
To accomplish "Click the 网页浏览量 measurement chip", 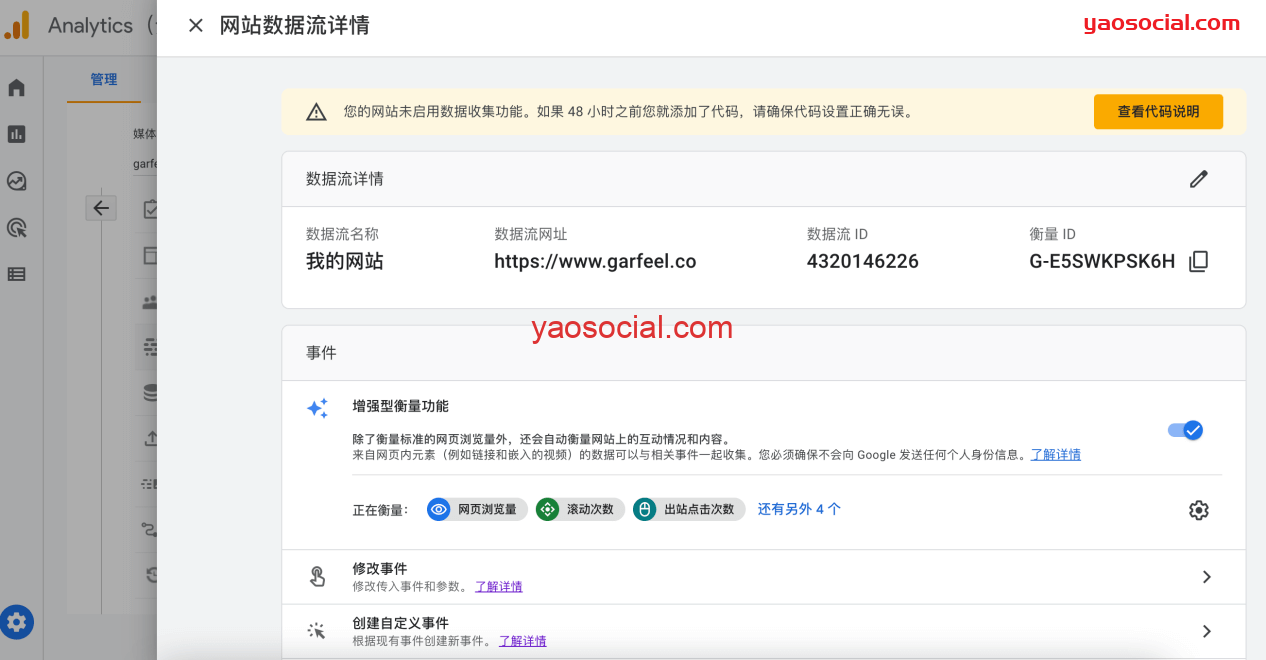I will tap(477, 510).
